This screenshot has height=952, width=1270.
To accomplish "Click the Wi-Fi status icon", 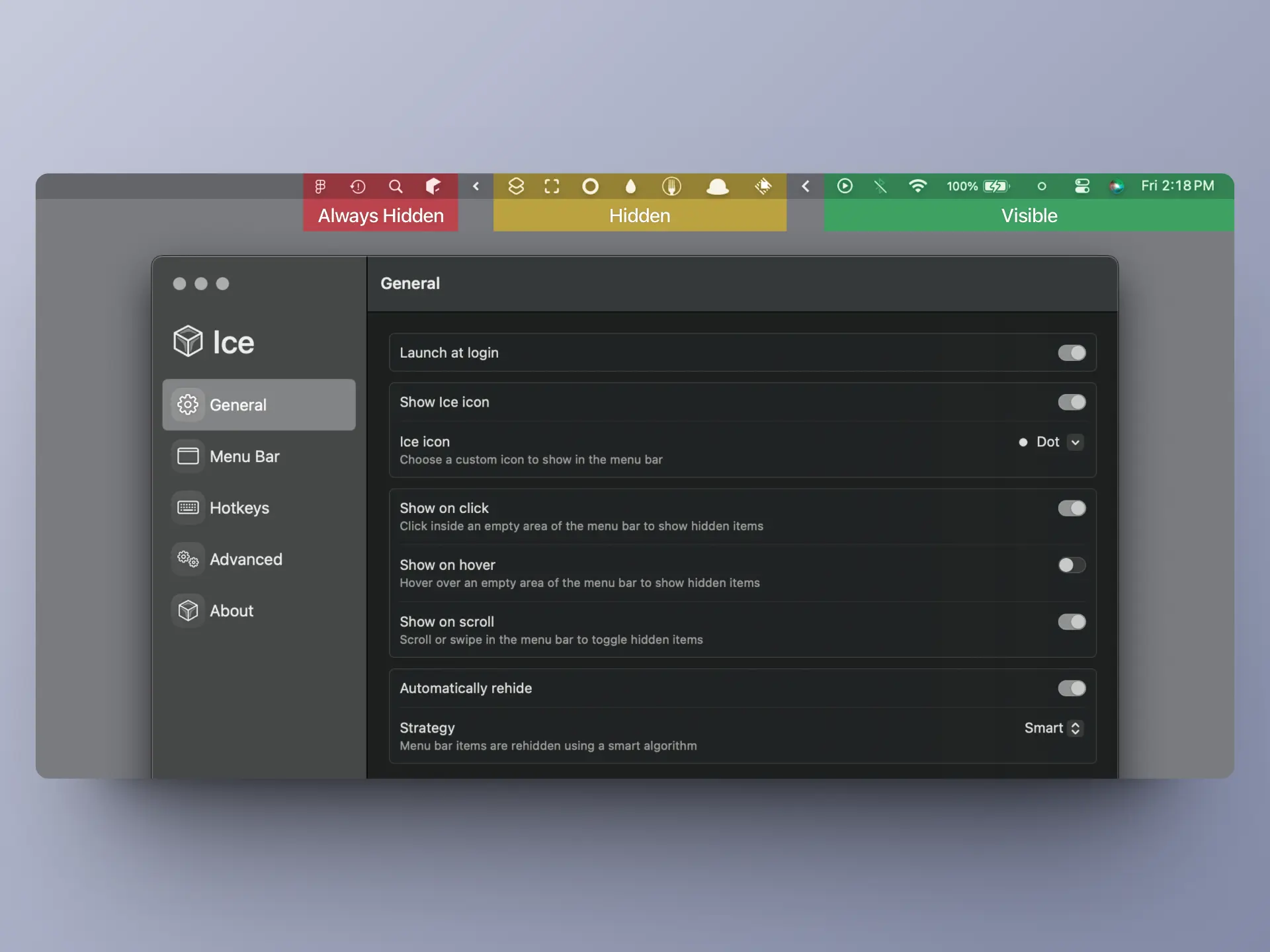I will [917, 186].
